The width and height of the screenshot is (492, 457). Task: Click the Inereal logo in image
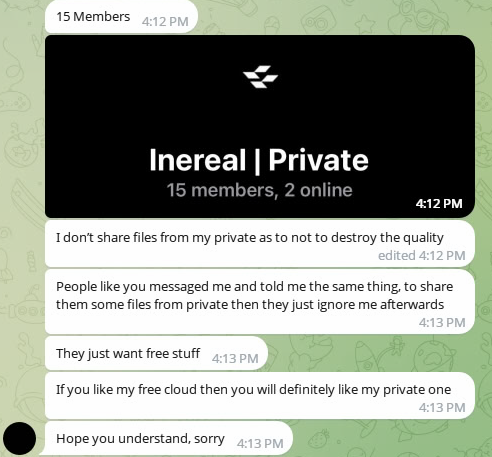260,77
